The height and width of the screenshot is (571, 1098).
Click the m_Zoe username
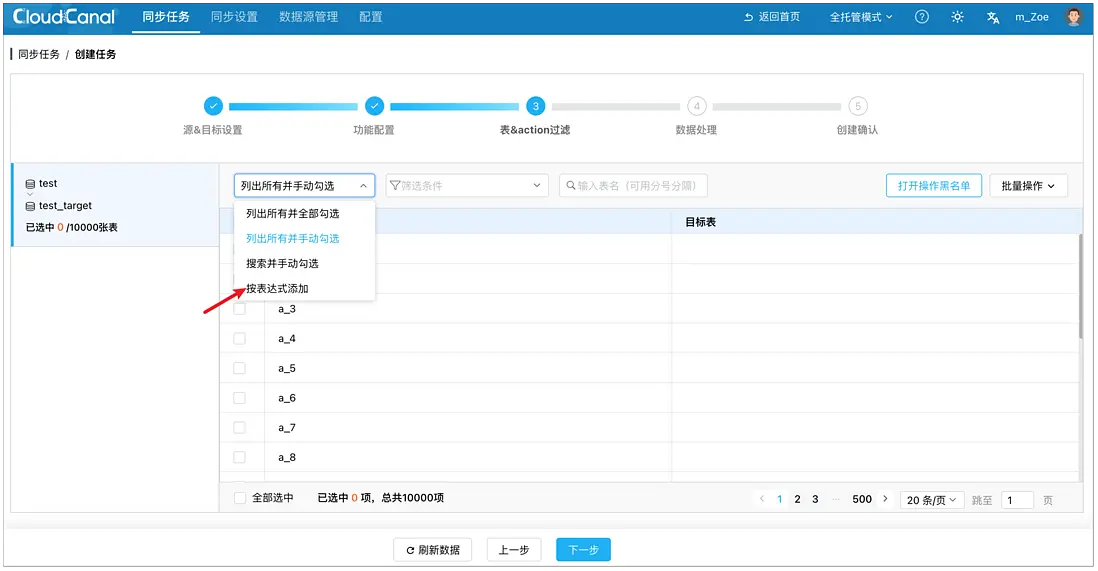click(1031, 17)
